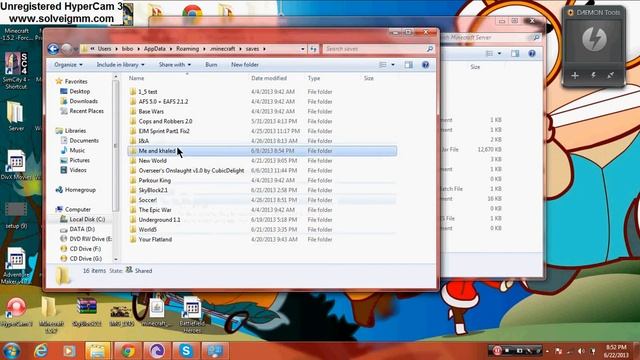Select CD Drive (F:) in sidebar

(x=80, y=249)
